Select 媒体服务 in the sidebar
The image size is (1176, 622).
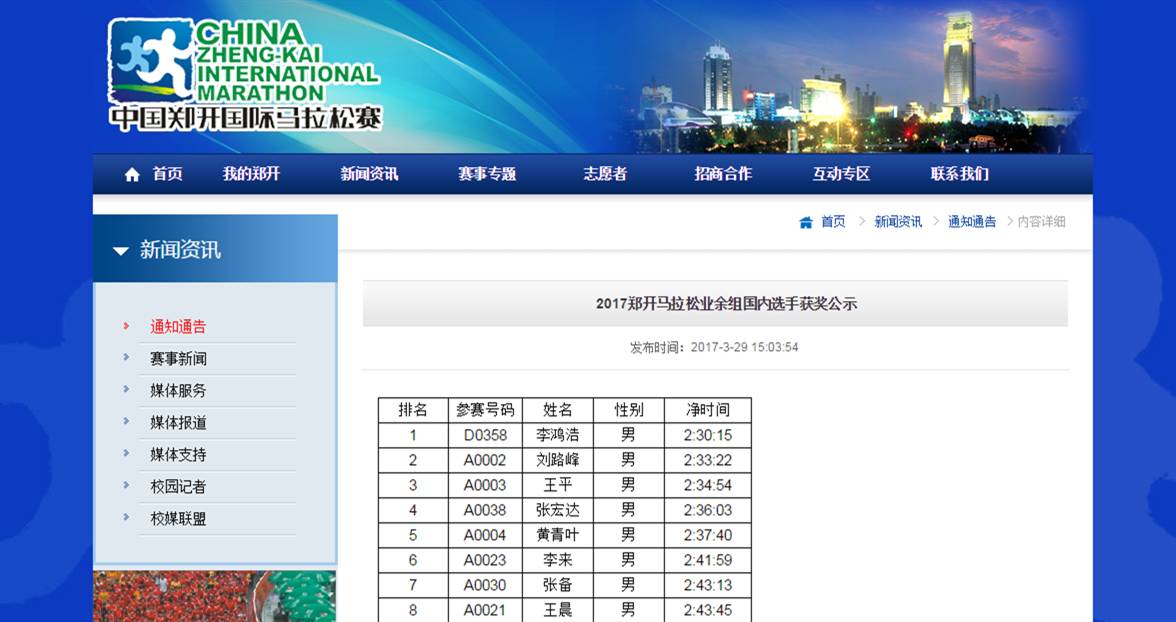click(x=178, y=391)
